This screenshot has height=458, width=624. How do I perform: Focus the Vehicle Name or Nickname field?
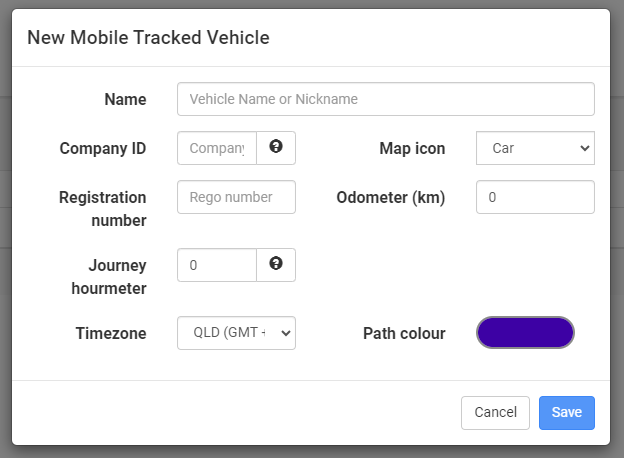pyautogui.click(x=386, y=99)
